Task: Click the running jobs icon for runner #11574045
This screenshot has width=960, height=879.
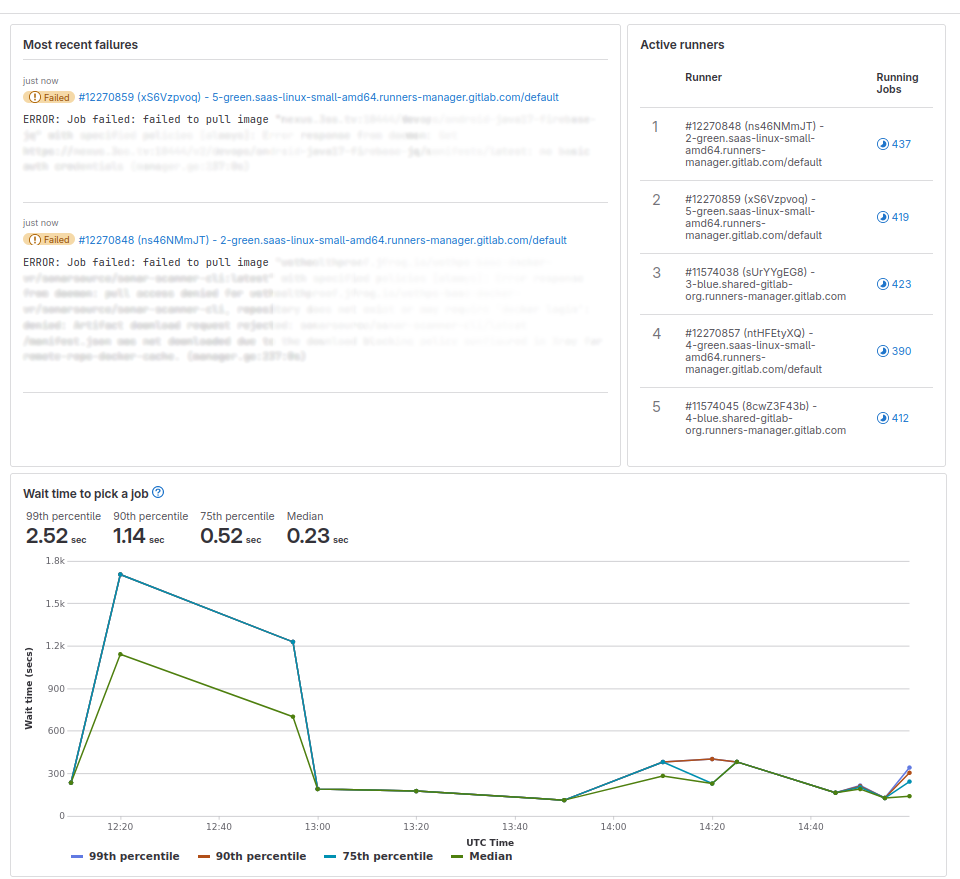Action: pos(882,418)
